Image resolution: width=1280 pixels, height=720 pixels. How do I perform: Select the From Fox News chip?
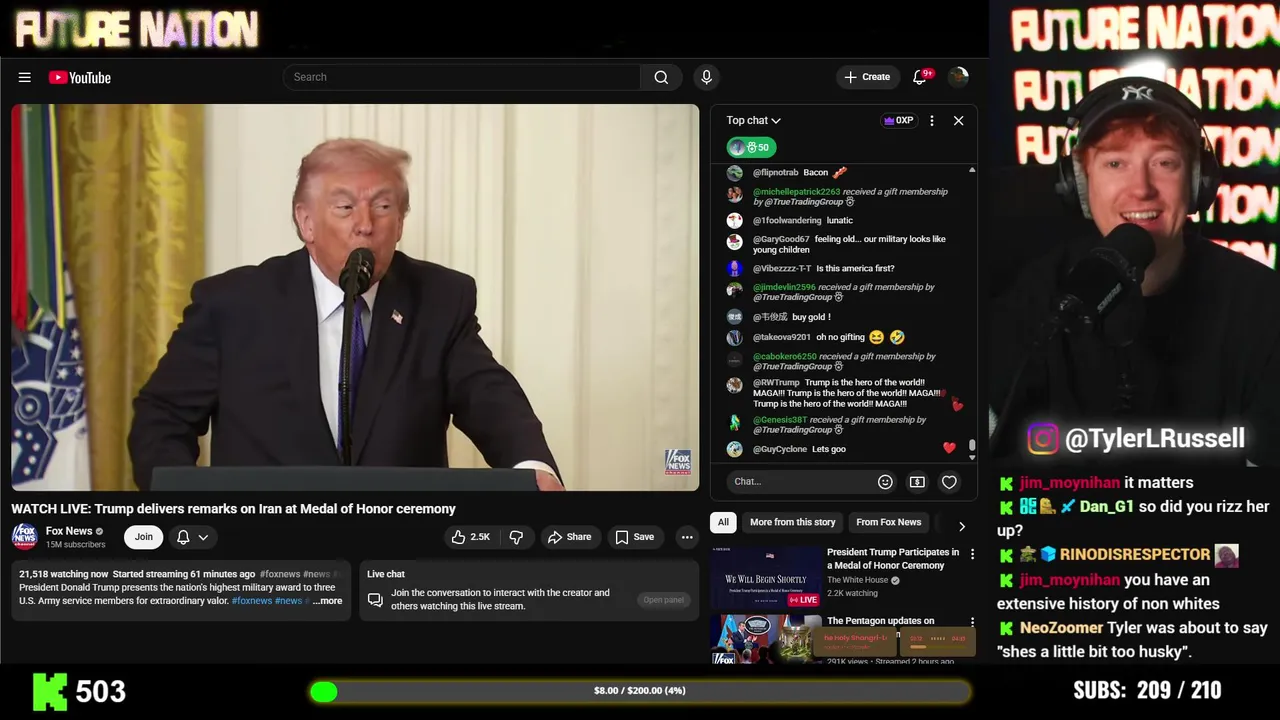888,522
